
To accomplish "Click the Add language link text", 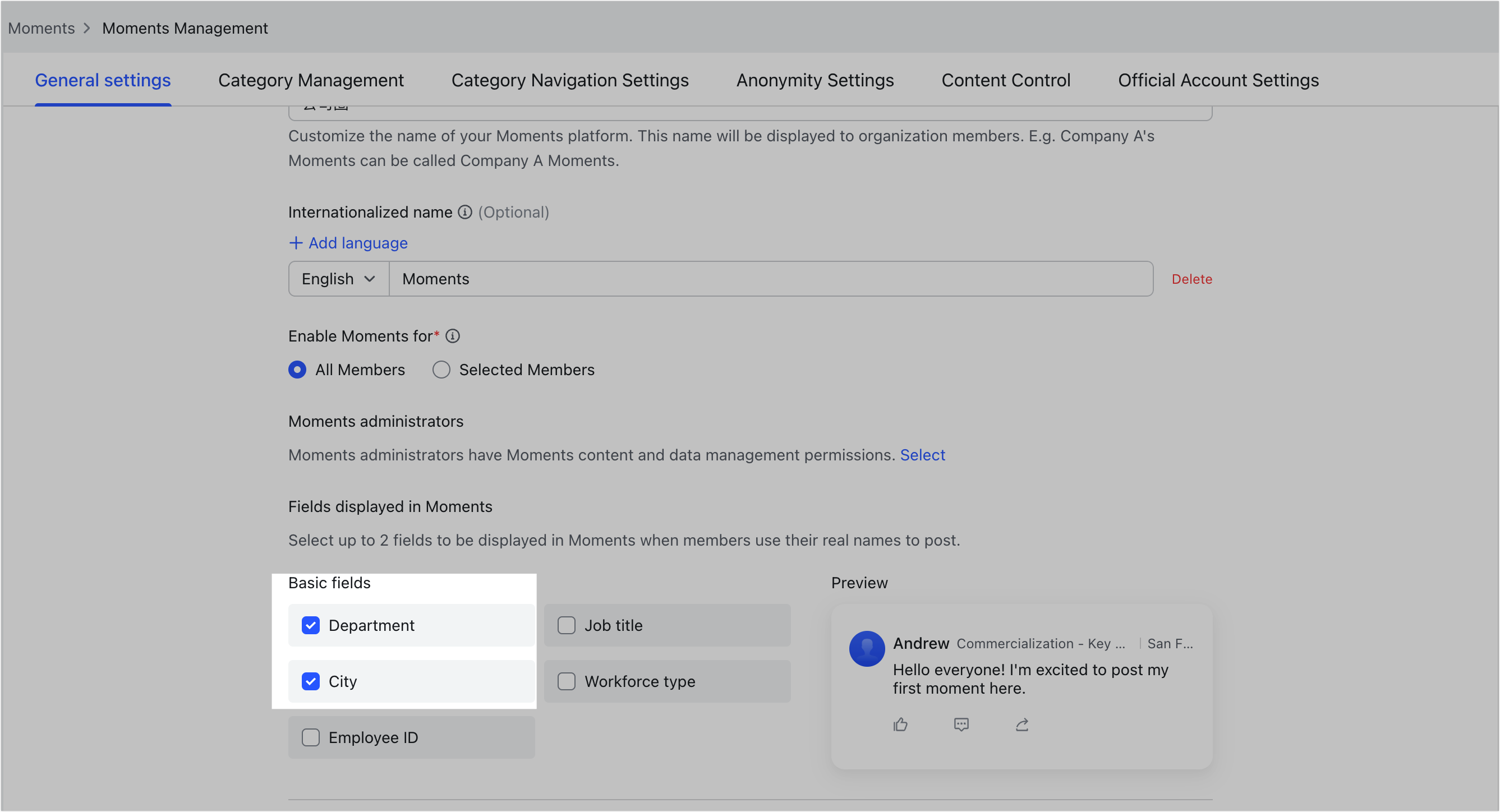I will point(358,243).
